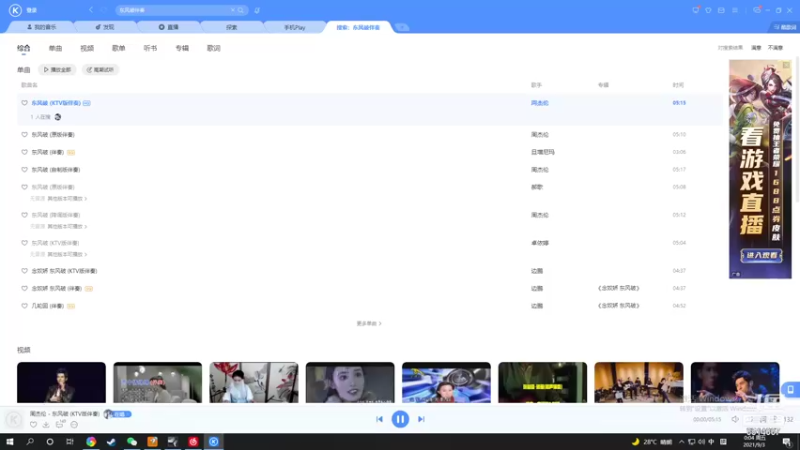Click the album cover placeholder in the player bar
The height and width of the screenshot is (450, 800).
(x=14, y=419)
